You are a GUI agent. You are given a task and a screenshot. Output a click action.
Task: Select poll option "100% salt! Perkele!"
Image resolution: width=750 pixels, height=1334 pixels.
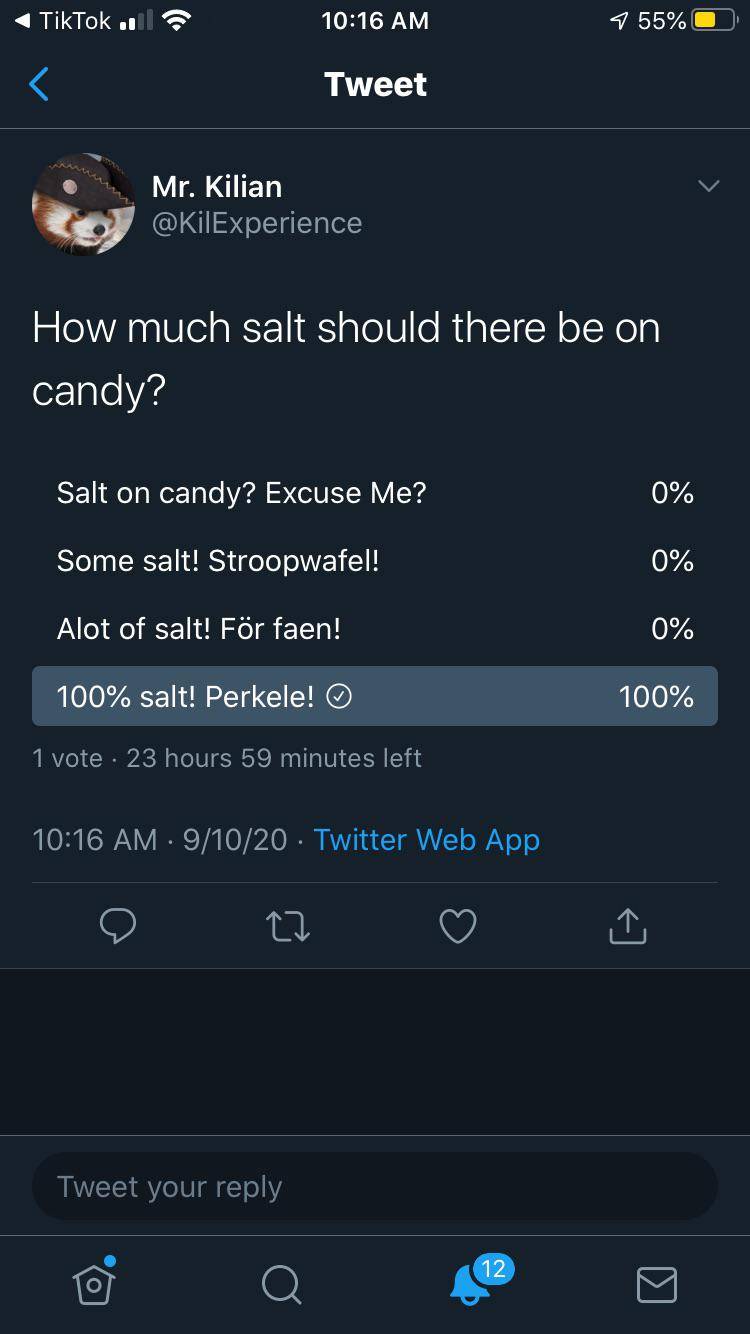click(x=374, y=696)
